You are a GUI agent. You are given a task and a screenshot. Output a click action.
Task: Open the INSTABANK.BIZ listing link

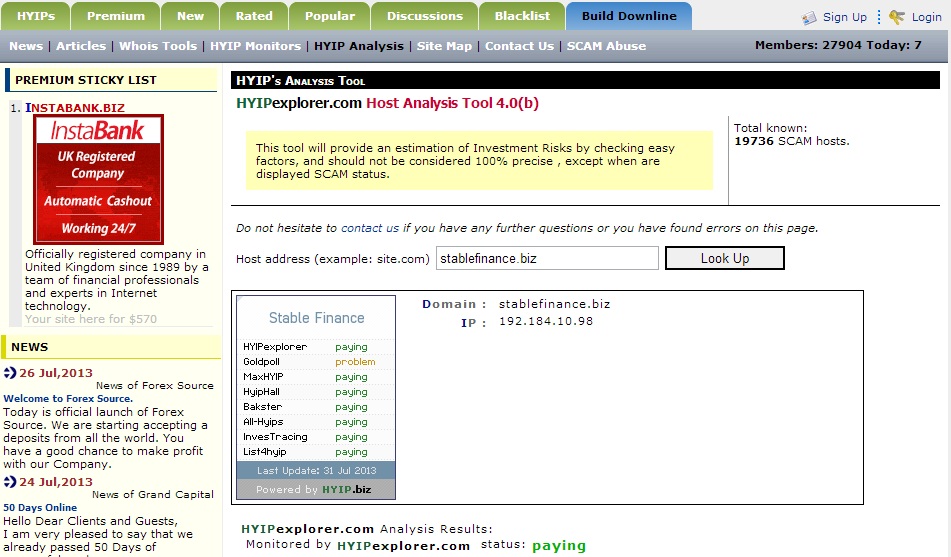pos(75,107)
